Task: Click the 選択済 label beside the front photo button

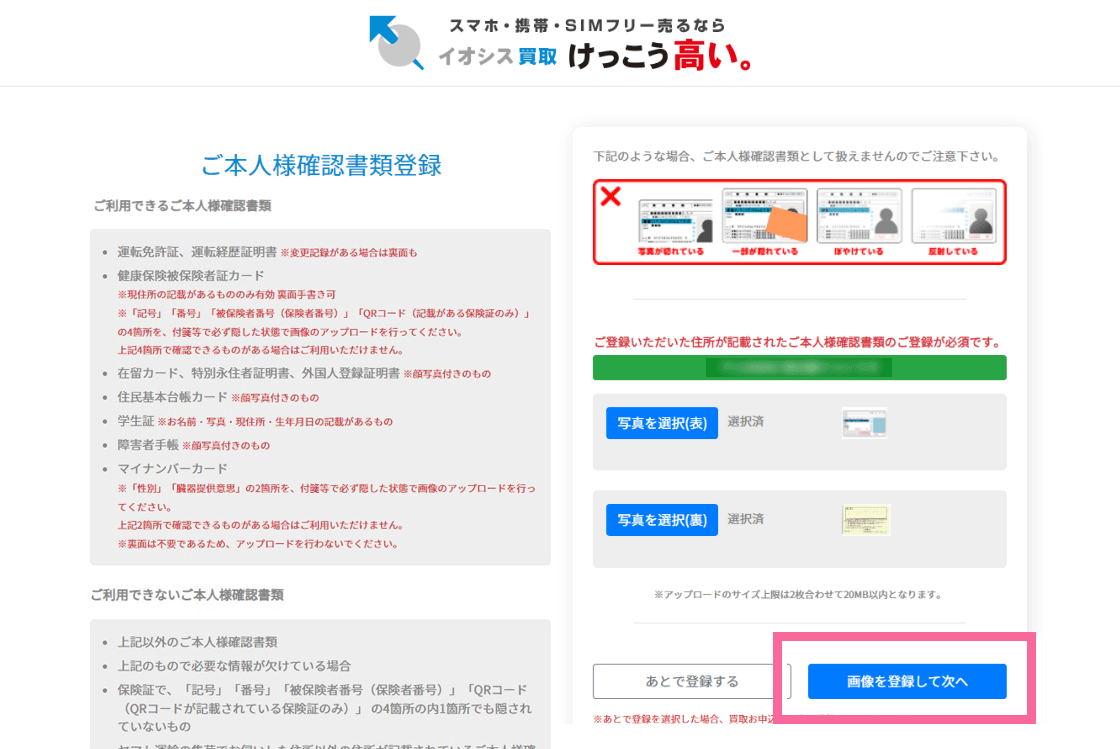Action: pos(745,422)
